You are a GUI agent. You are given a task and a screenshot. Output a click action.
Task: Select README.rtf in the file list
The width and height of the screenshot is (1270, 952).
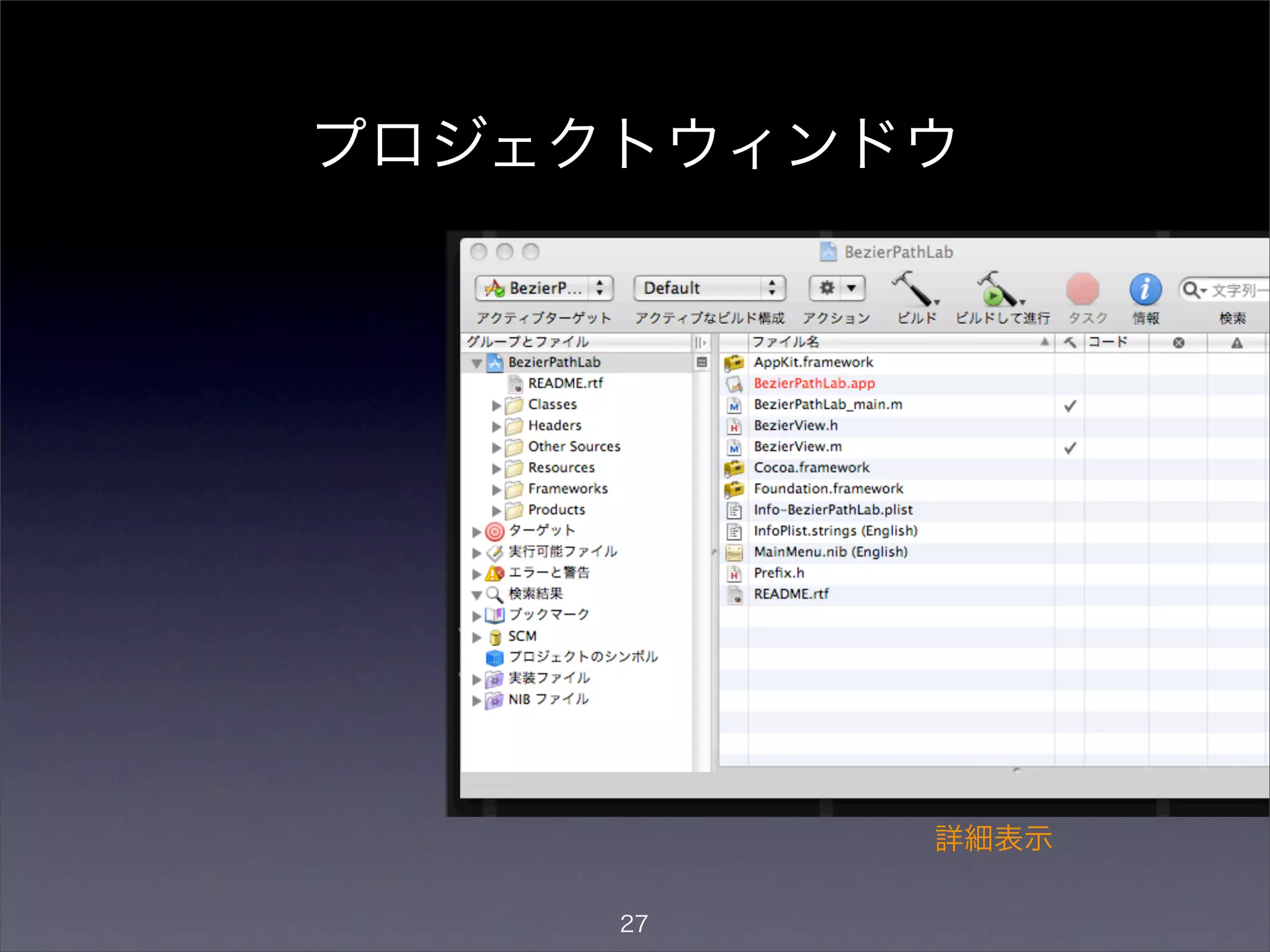point(791,594)
